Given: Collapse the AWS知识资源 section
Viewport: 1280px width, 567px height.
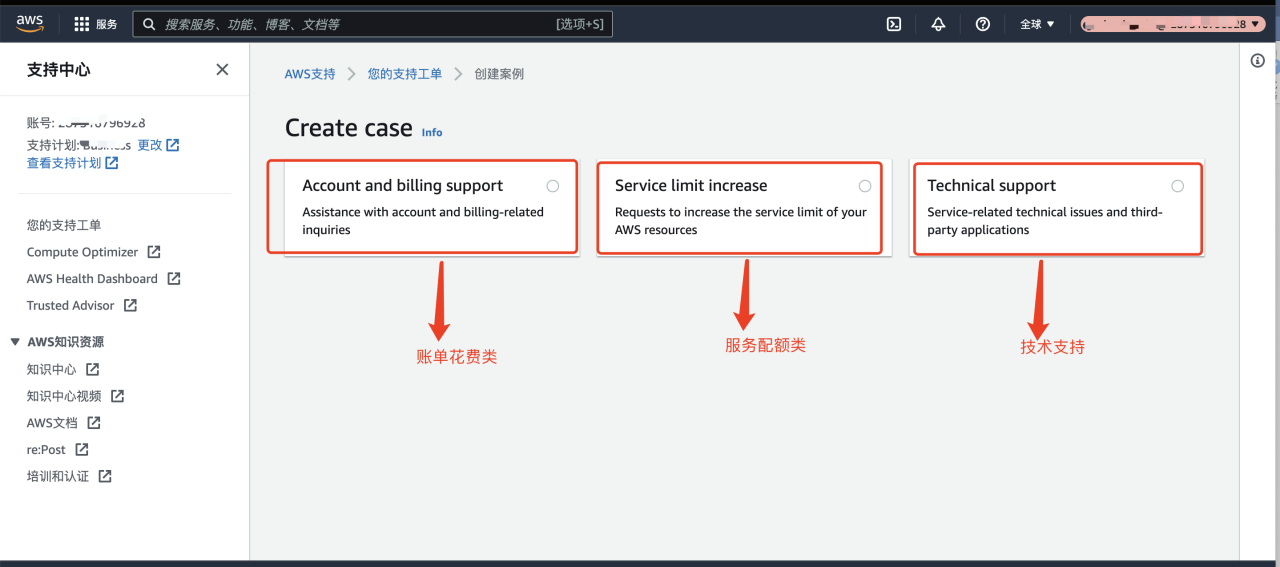Looking at the screenshot, I should click(15, 342).
